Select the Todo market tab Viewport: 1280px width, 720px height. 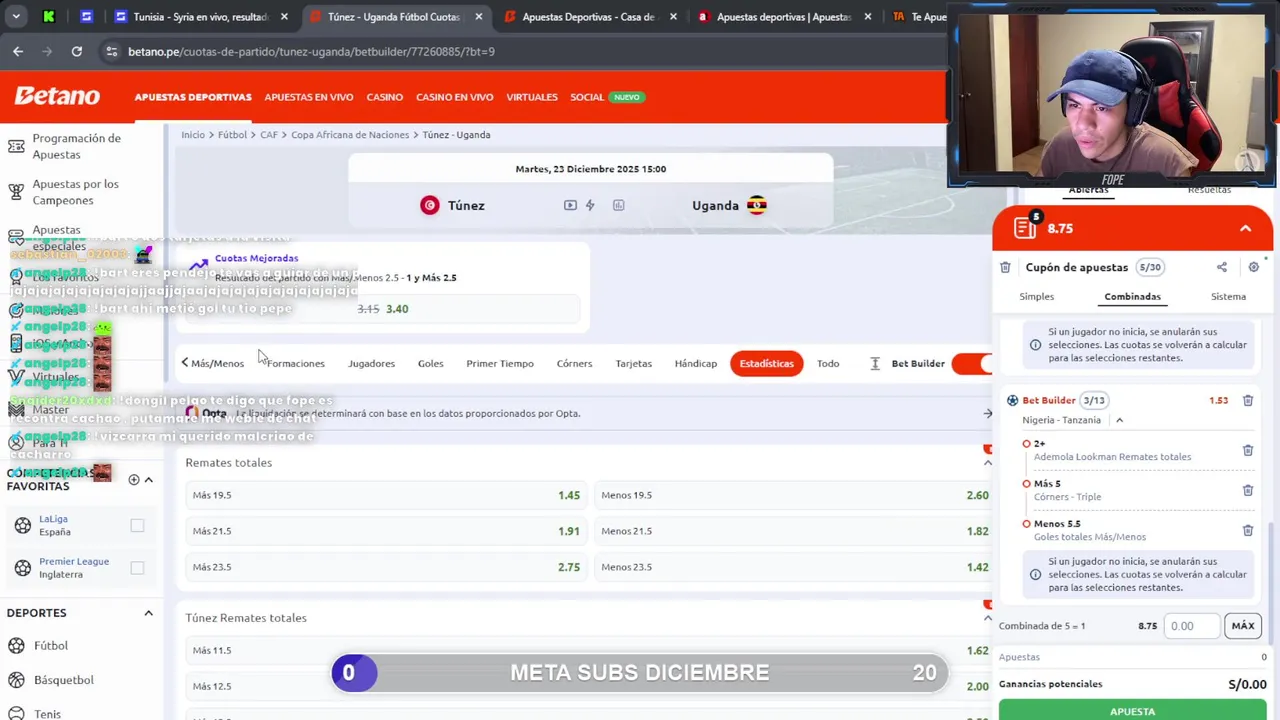(828, 363)
